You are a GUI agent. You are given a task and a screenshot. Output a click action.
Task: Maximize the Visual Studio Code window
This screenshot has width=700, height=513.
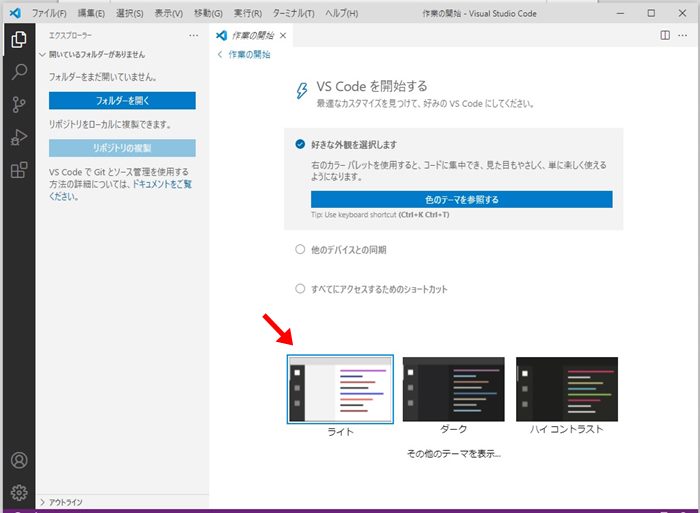click(651, 13)
